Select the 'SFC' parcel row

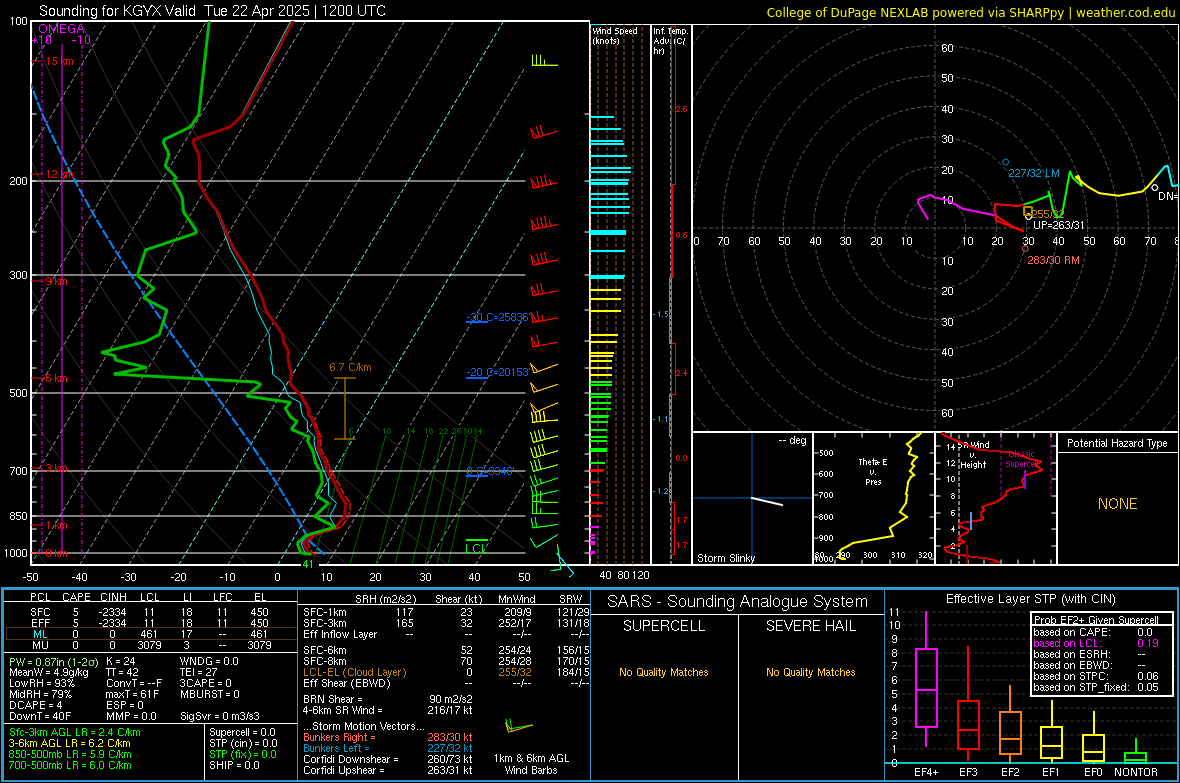[x=149, y=612]
